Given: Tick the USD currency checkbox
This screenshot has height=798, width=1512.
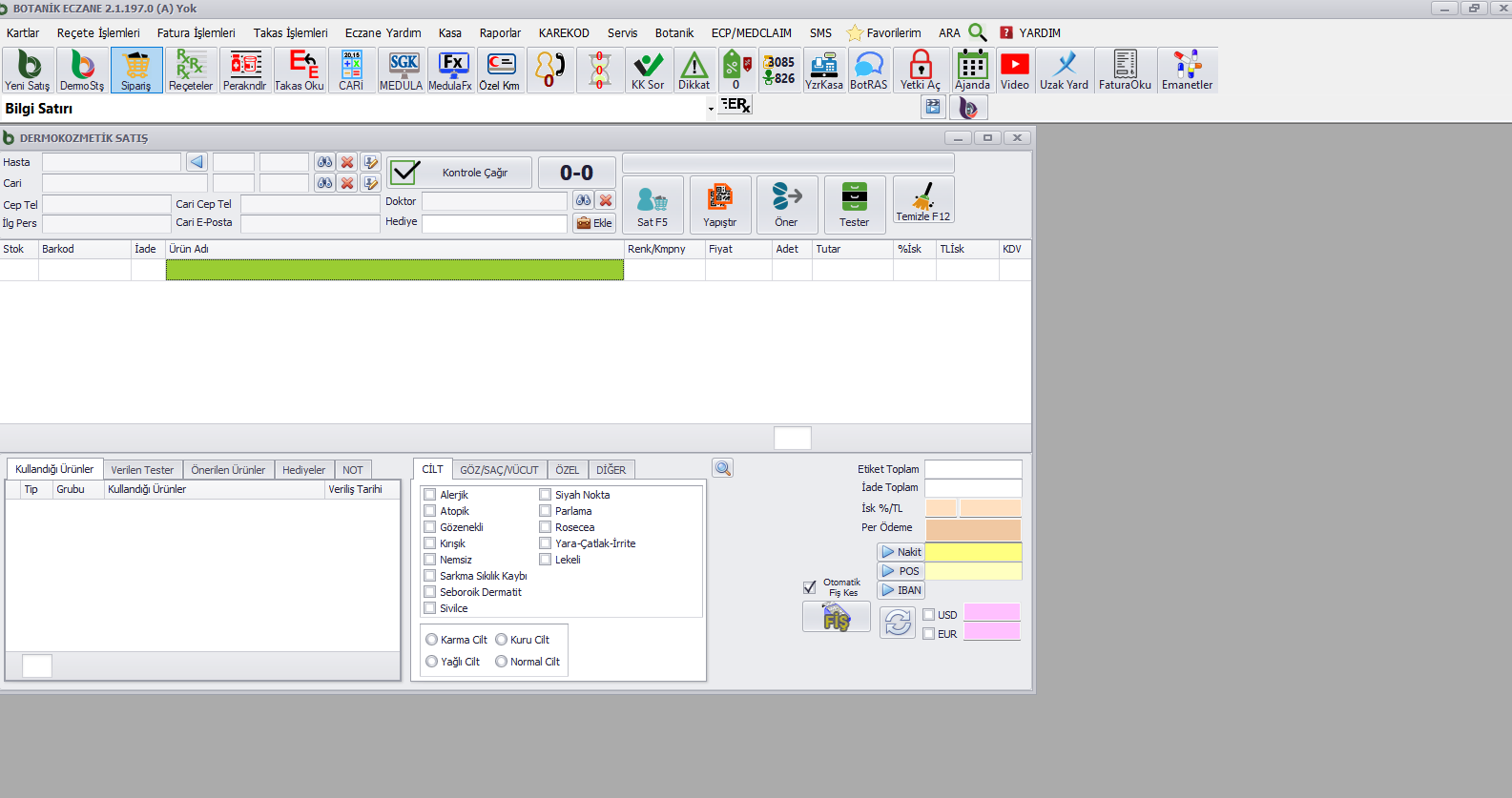Looking at the screenshot, I should 929,615.
